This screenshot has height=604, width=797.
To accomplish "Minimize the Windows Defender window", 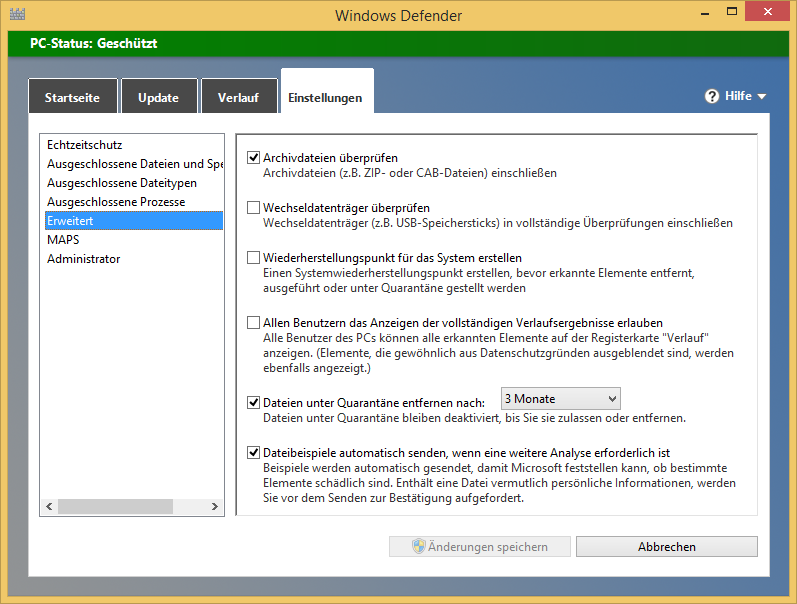I will coord(705,12).
